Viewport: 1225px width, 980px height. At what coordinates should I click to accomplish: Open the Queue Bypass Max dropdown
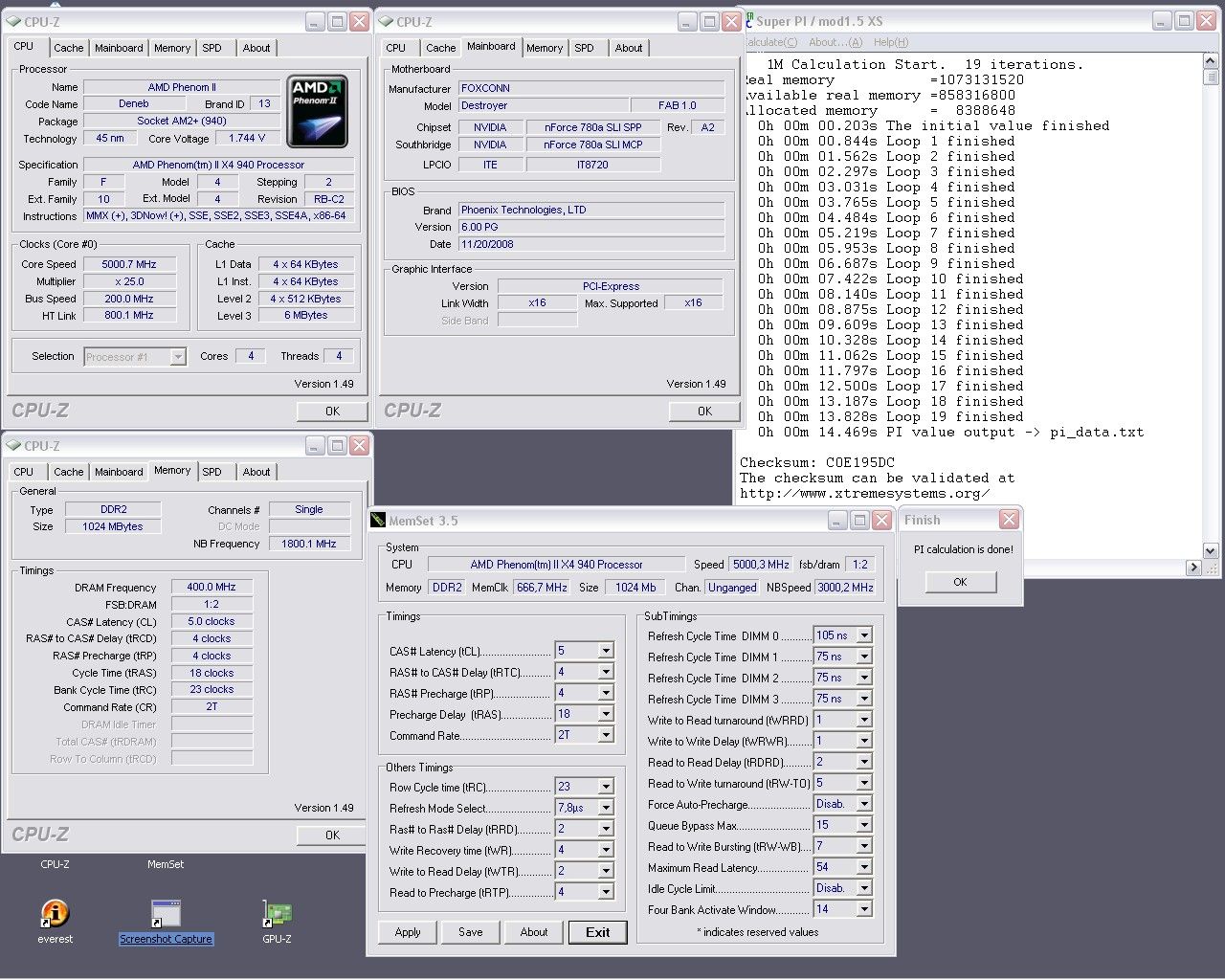(863, 825)
